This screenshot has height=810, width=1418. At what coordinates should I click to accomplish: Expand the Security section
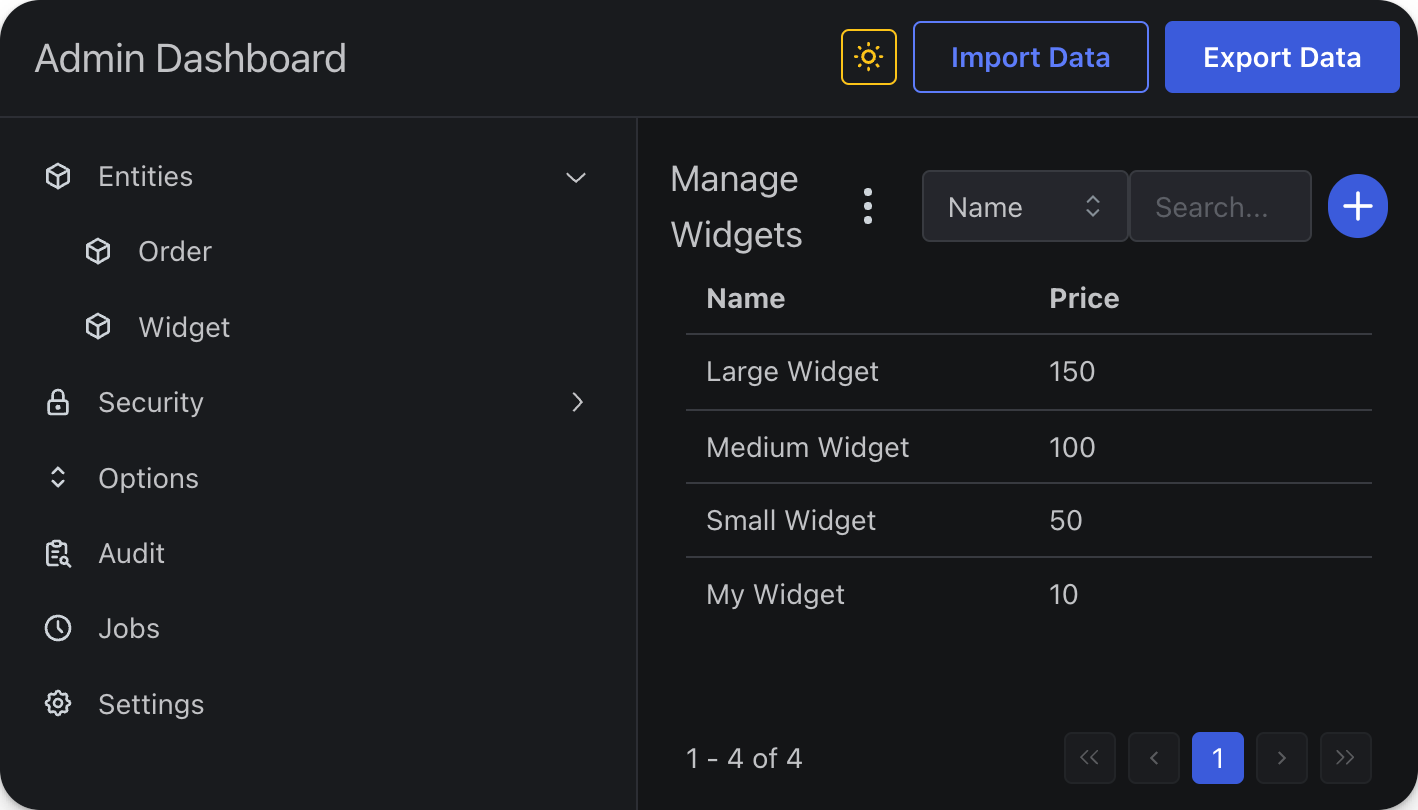[x=577, y=402]
